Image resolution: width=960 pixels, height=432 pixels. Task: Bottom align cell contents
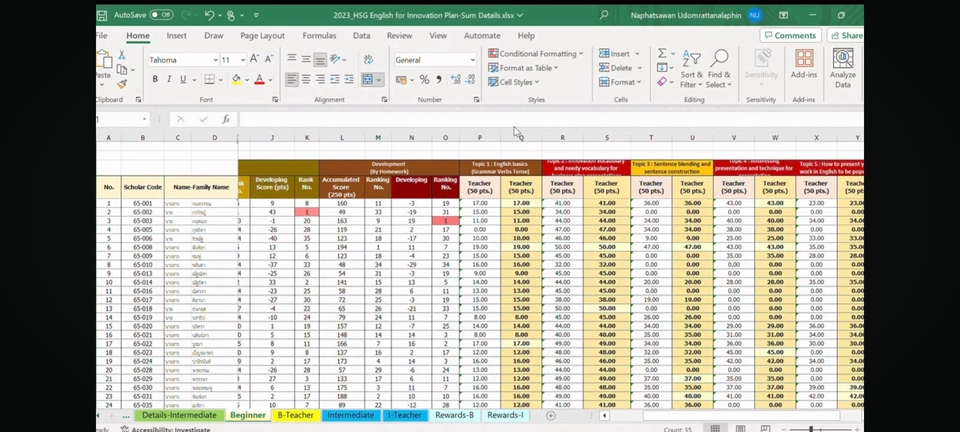click(320, 59)
